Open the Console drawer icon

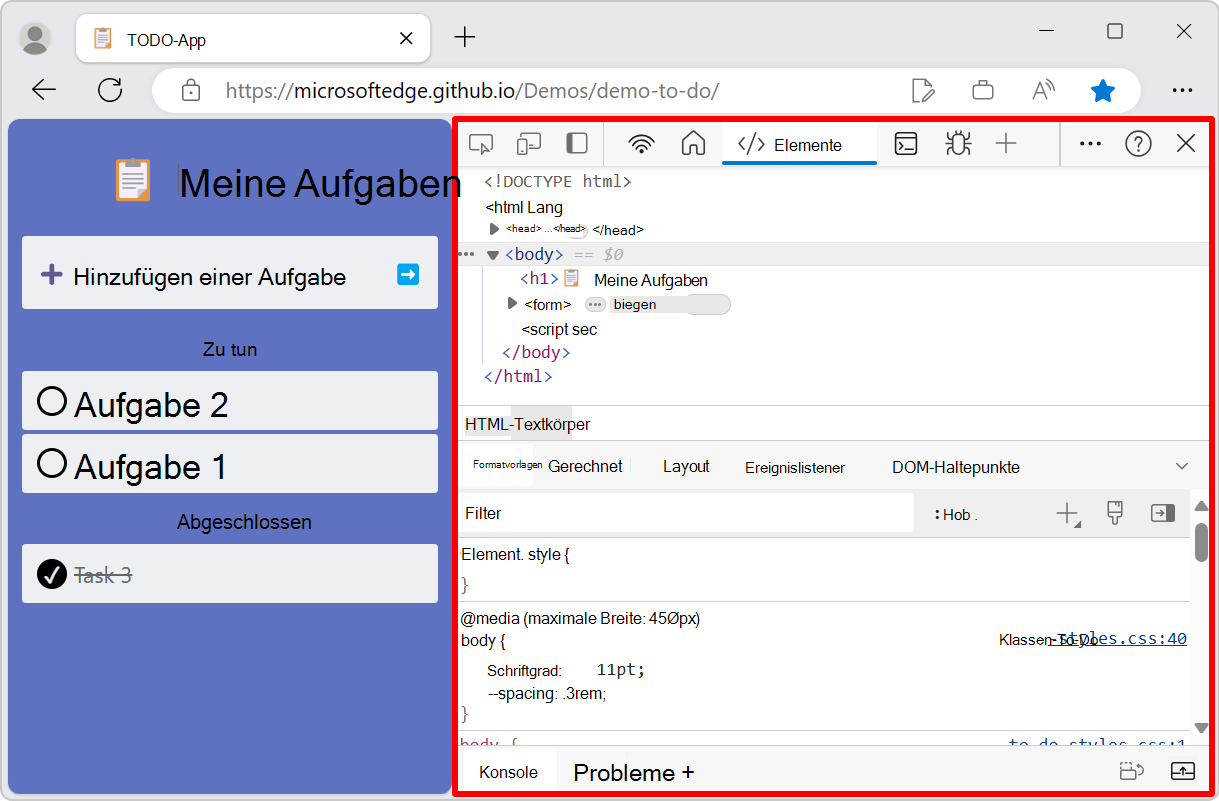point(905,143)
